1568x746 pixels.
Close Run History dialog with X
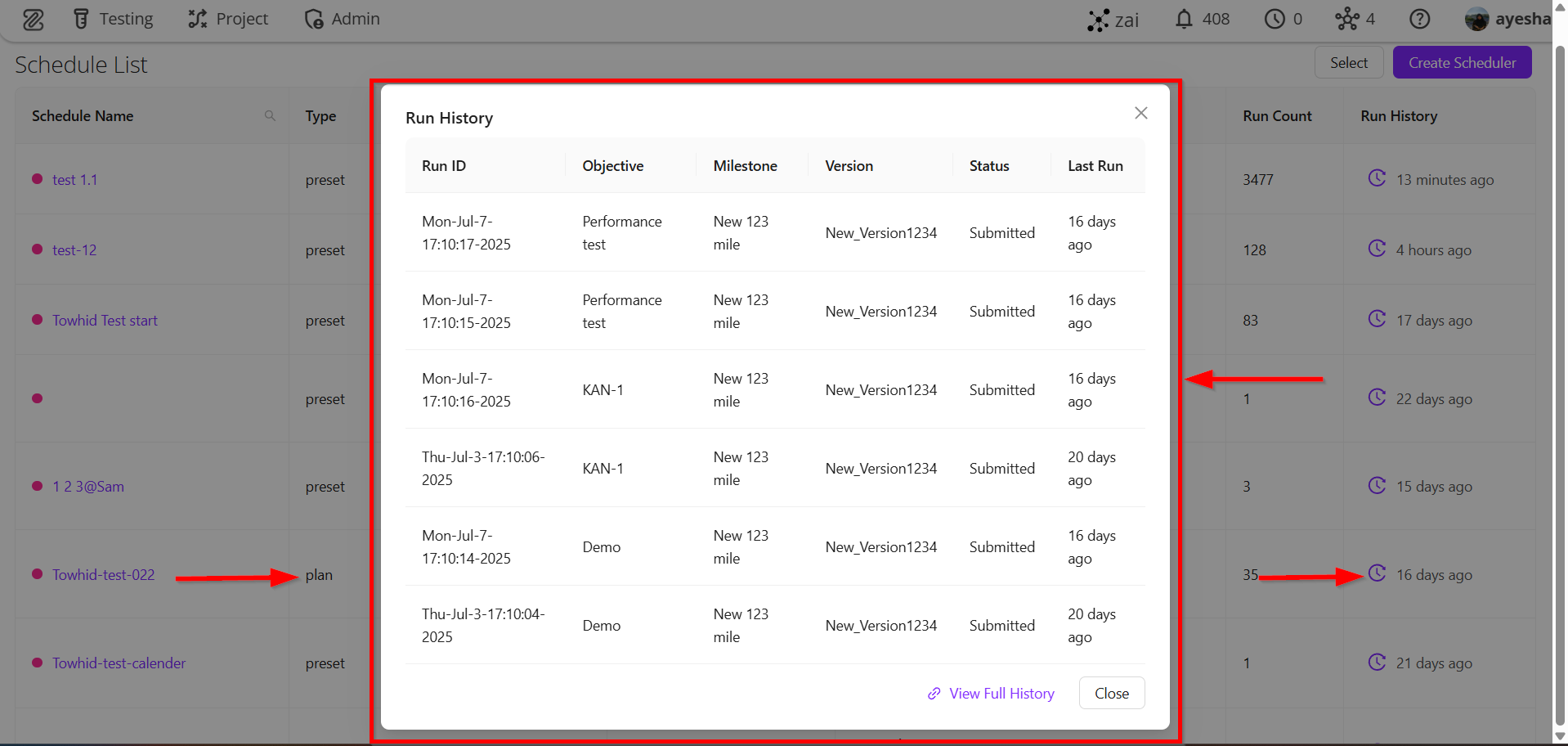pos(1141,113)
